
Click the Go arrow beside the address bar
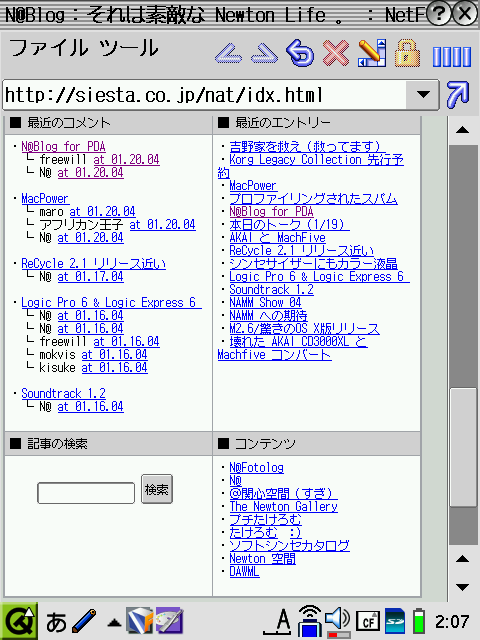458,95
